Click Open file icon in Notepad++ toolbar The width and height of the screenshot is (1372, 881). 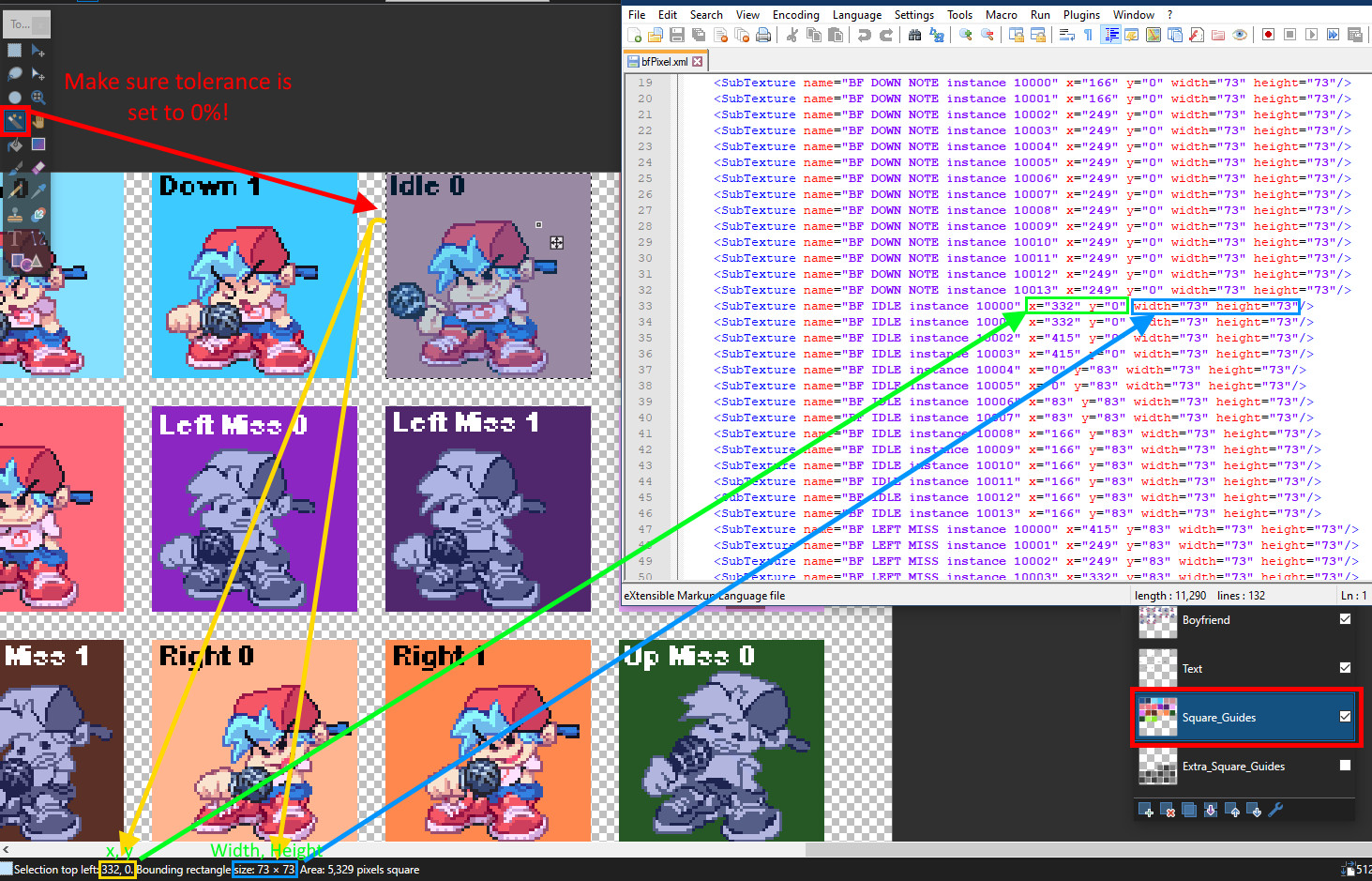(655, 35)
